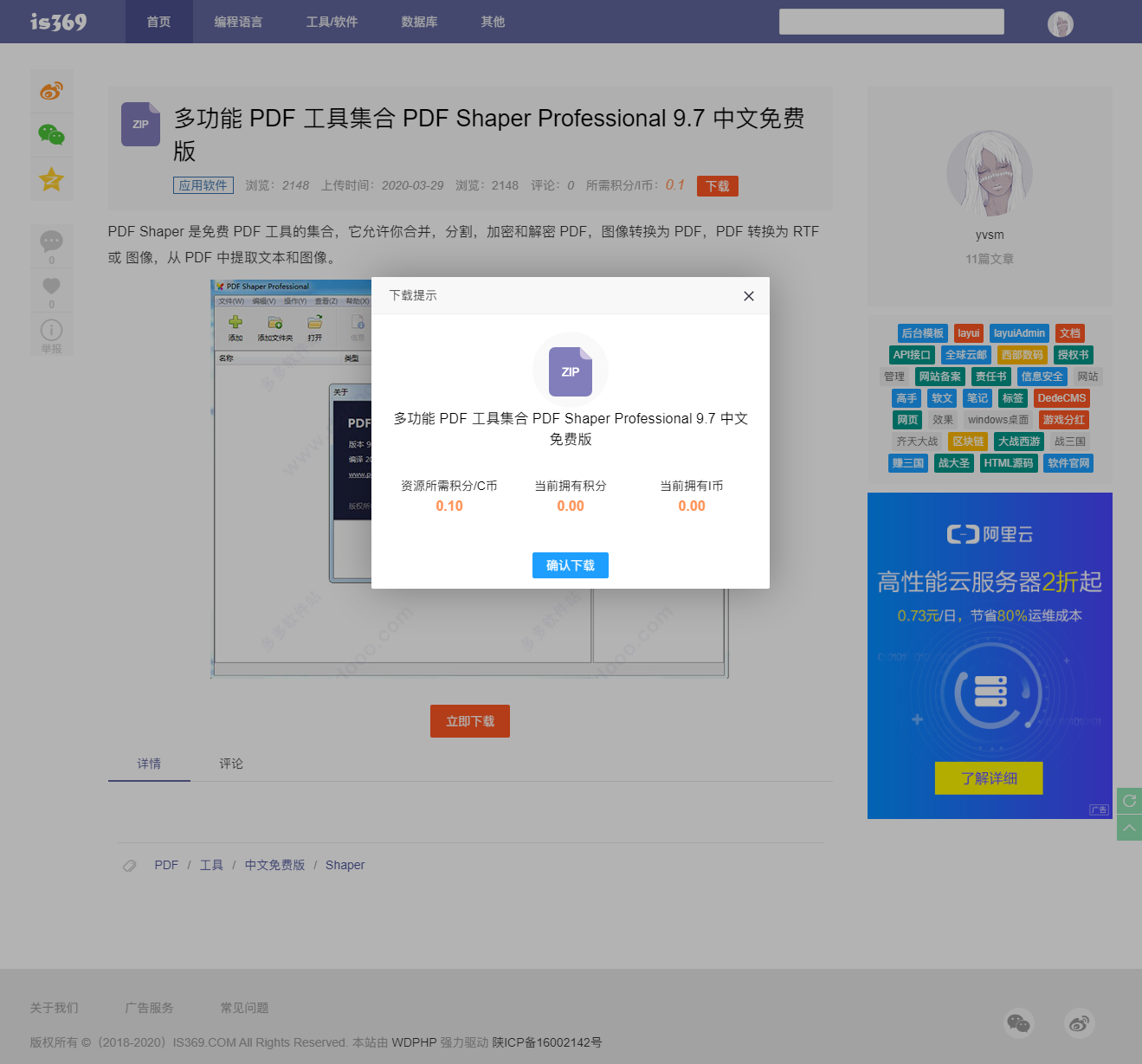Select the 网站备案 tag

[939, 377]
